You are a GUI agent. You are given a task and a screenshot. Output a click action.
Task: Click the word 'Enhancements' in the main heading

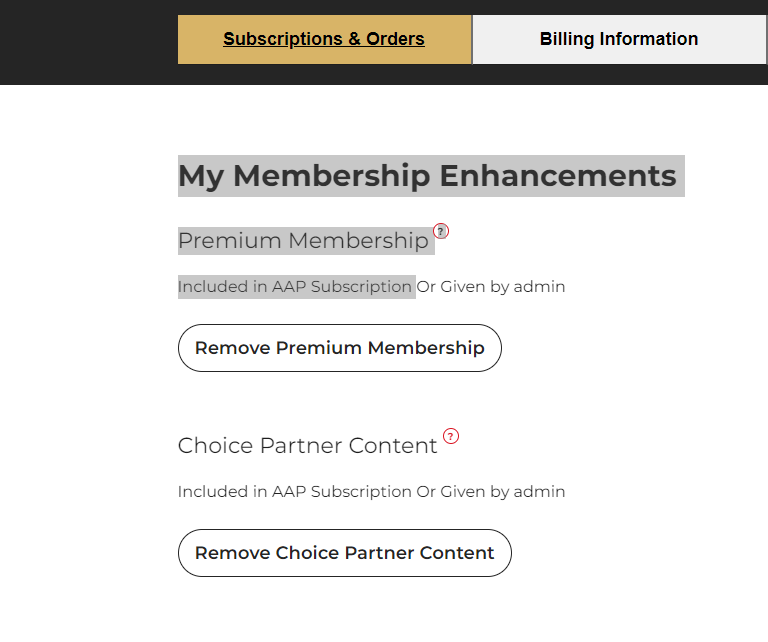coord(557,176)
